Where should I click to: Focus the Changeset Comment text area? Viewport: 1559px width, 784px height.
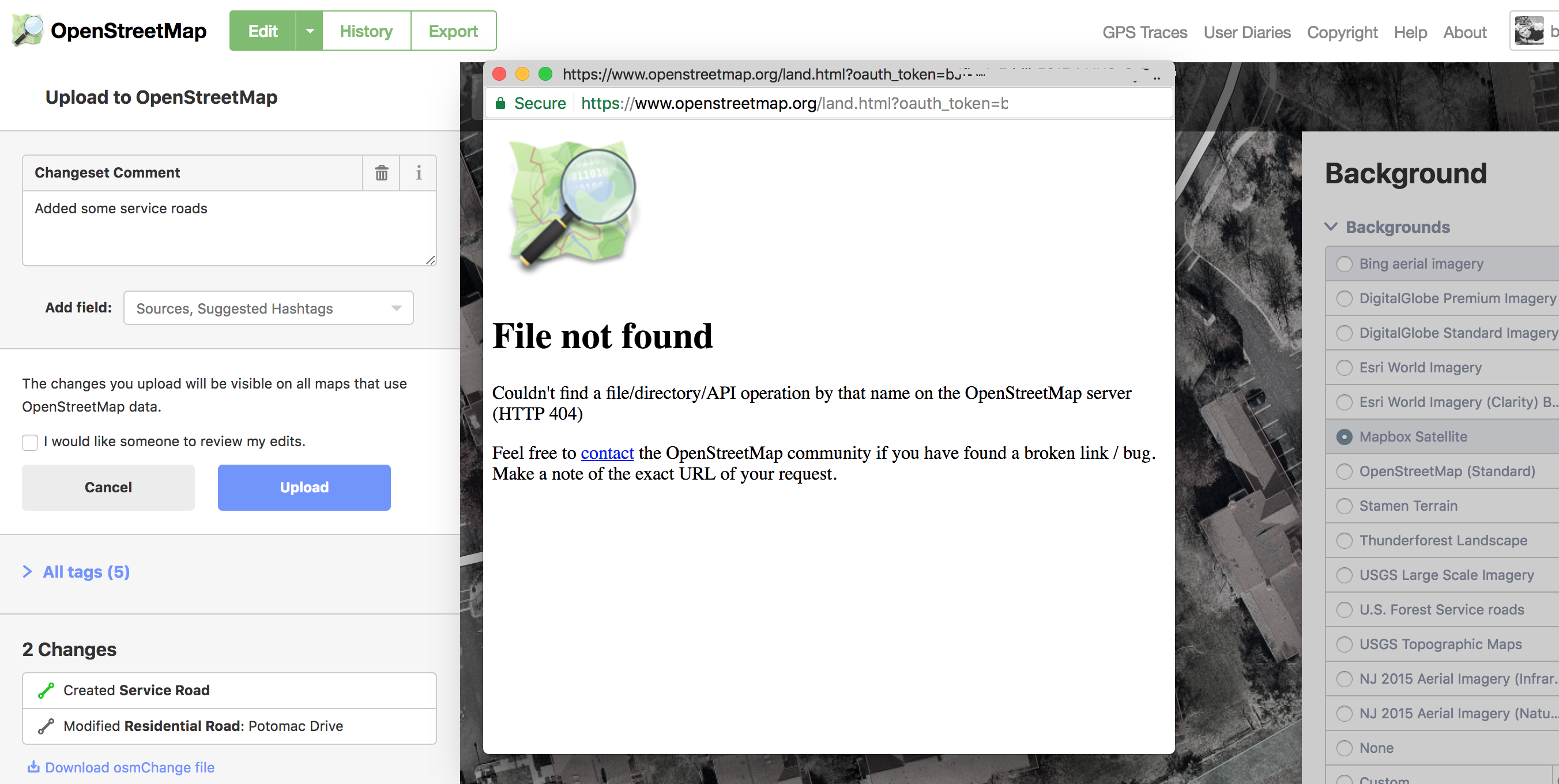tap(229, 228)
